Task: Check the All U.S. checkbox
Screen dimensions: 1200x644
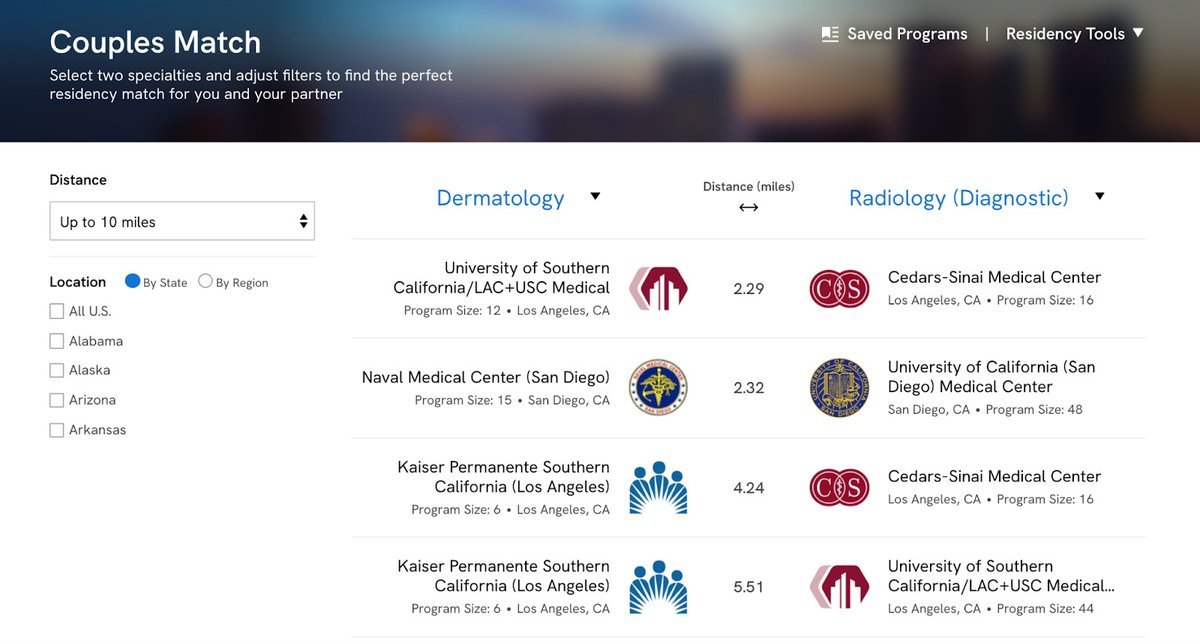Action: [57, 311]
